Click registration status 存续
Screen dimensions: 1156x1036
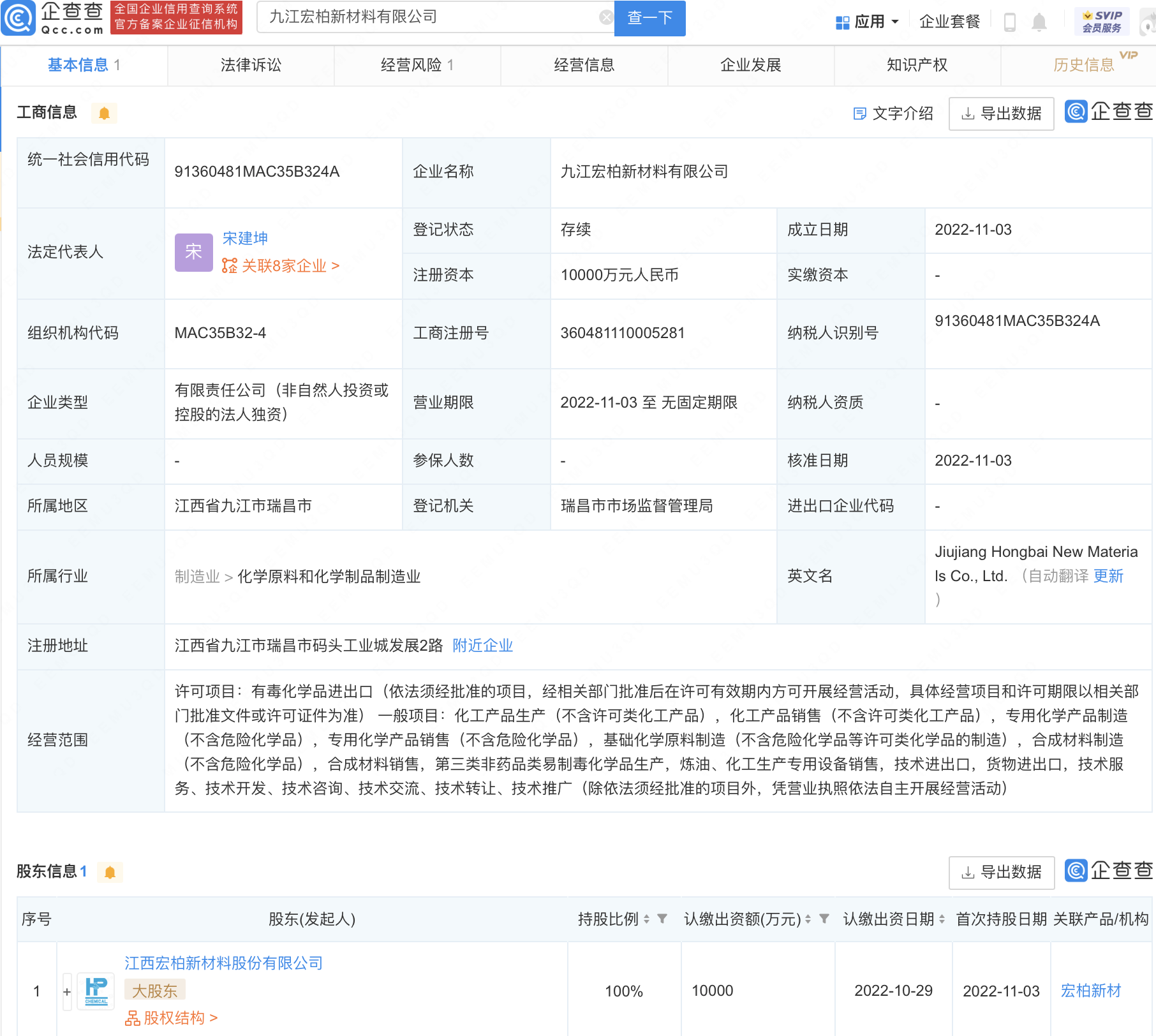(x=576, y=230)
